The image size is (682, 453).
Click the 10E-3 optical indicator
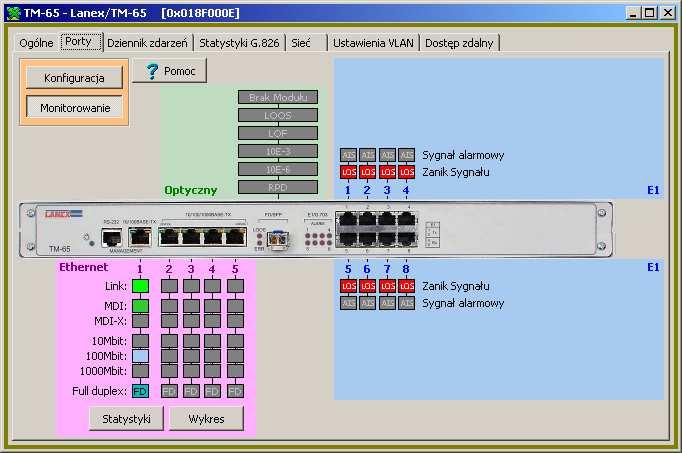click(278, 151)
